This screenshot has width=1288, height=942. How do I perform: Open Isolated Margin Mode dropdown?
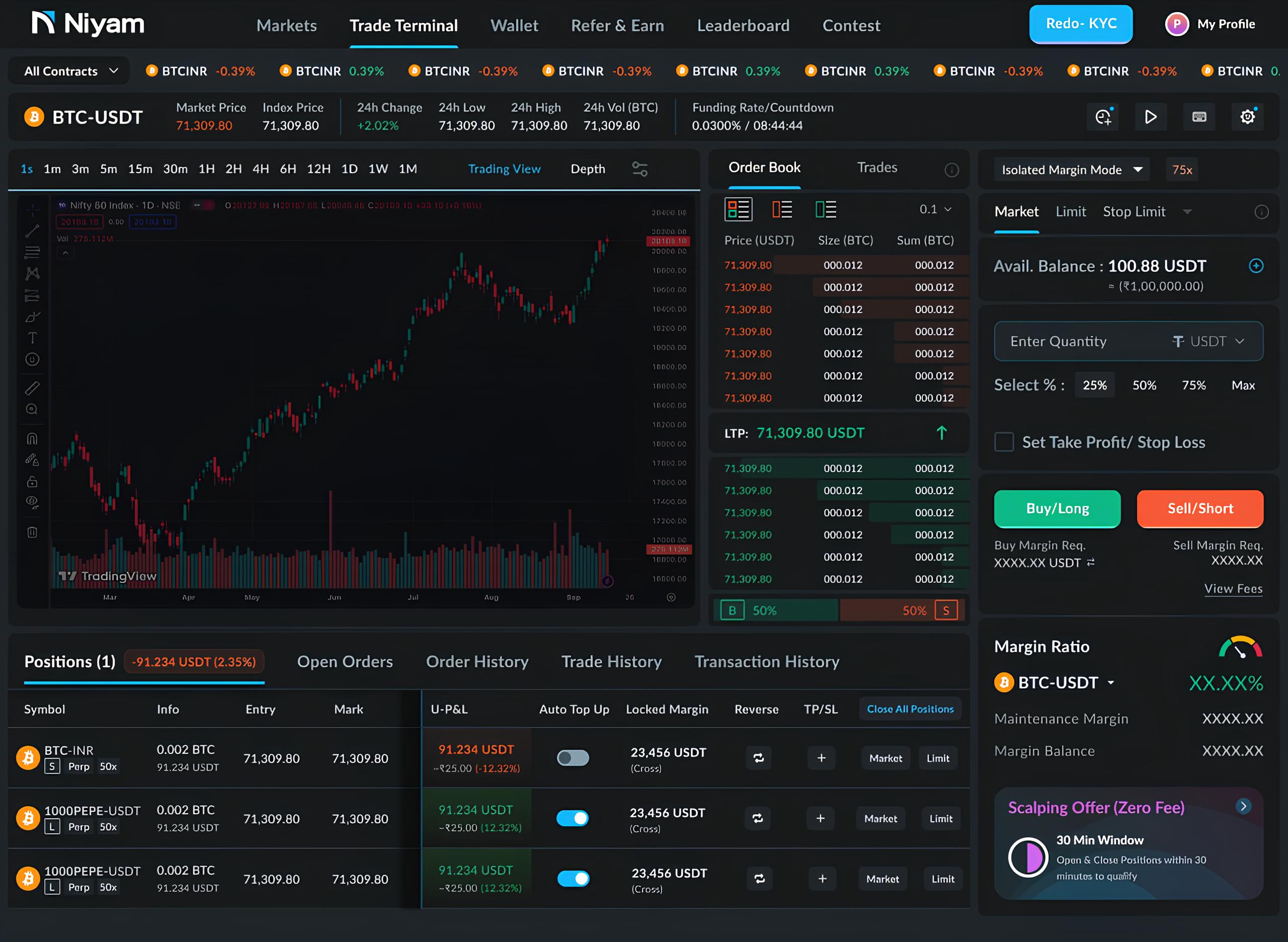point(1071,170)
